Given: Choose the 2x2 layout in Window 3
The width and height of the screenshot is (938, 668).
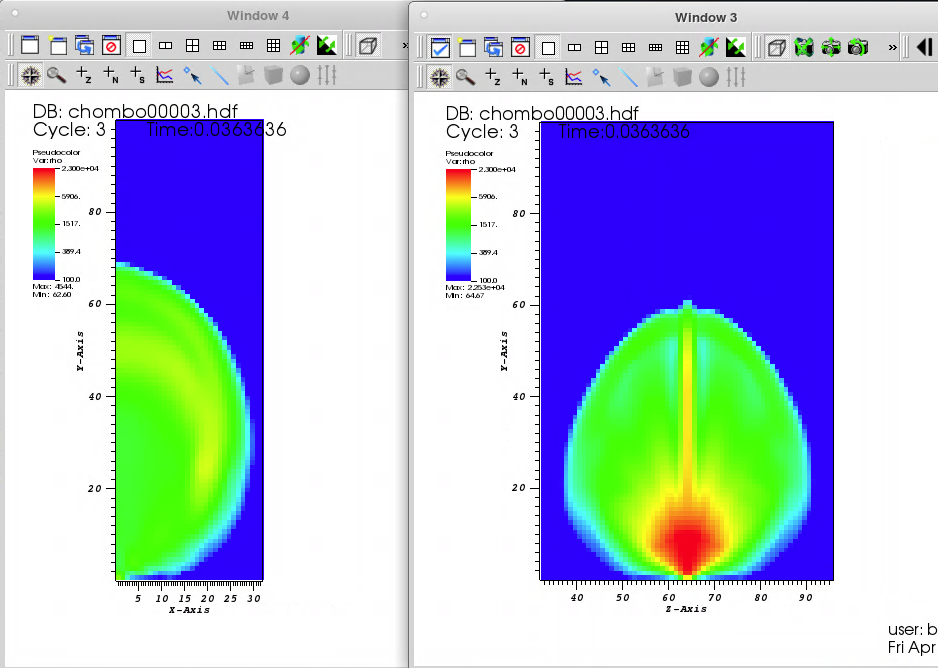Looking at the screenshot, I should 601,47.
